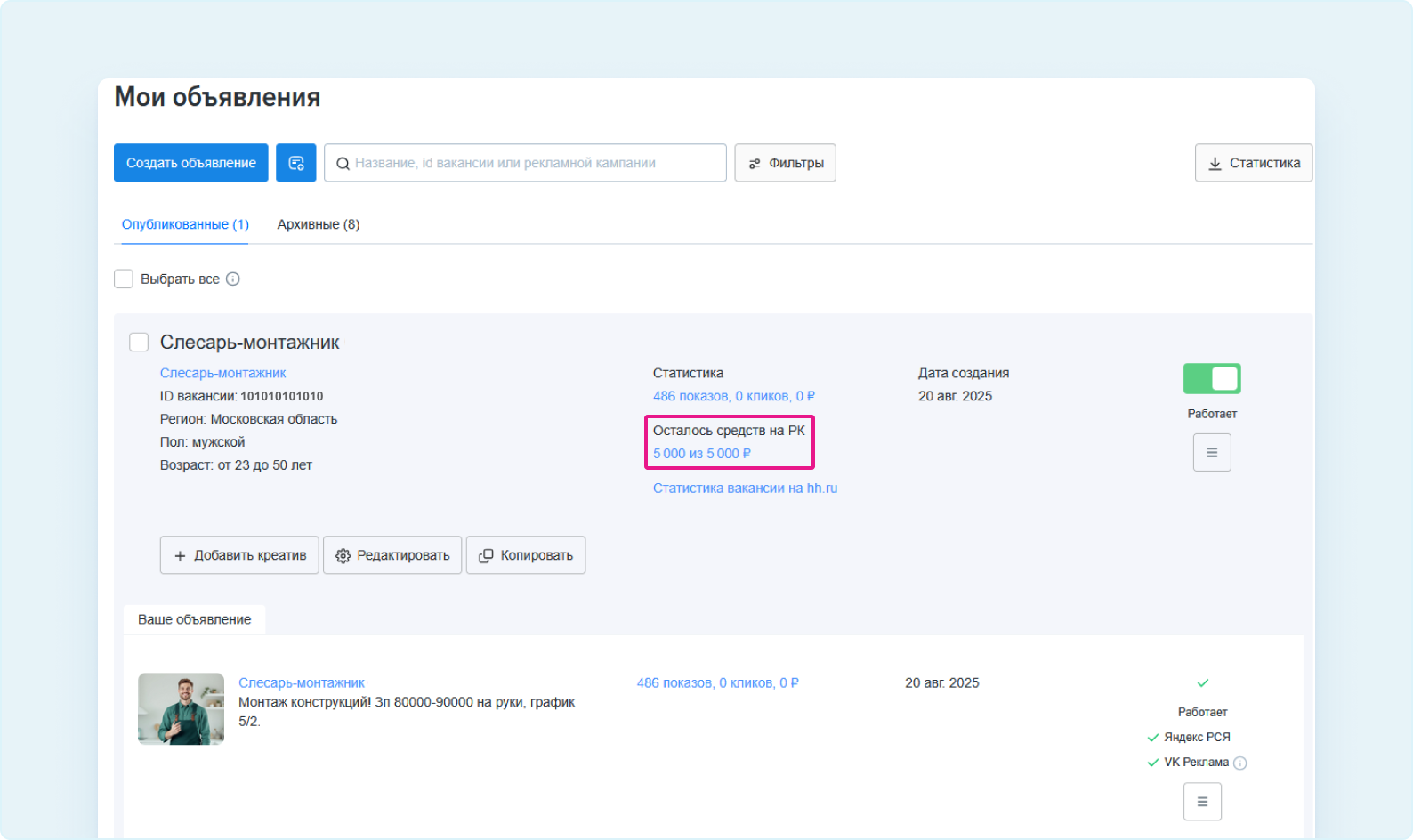1413x840 pixels.
Task: Click the blue icon button beside Создать объявление
Action: click(x=295, y=163)
